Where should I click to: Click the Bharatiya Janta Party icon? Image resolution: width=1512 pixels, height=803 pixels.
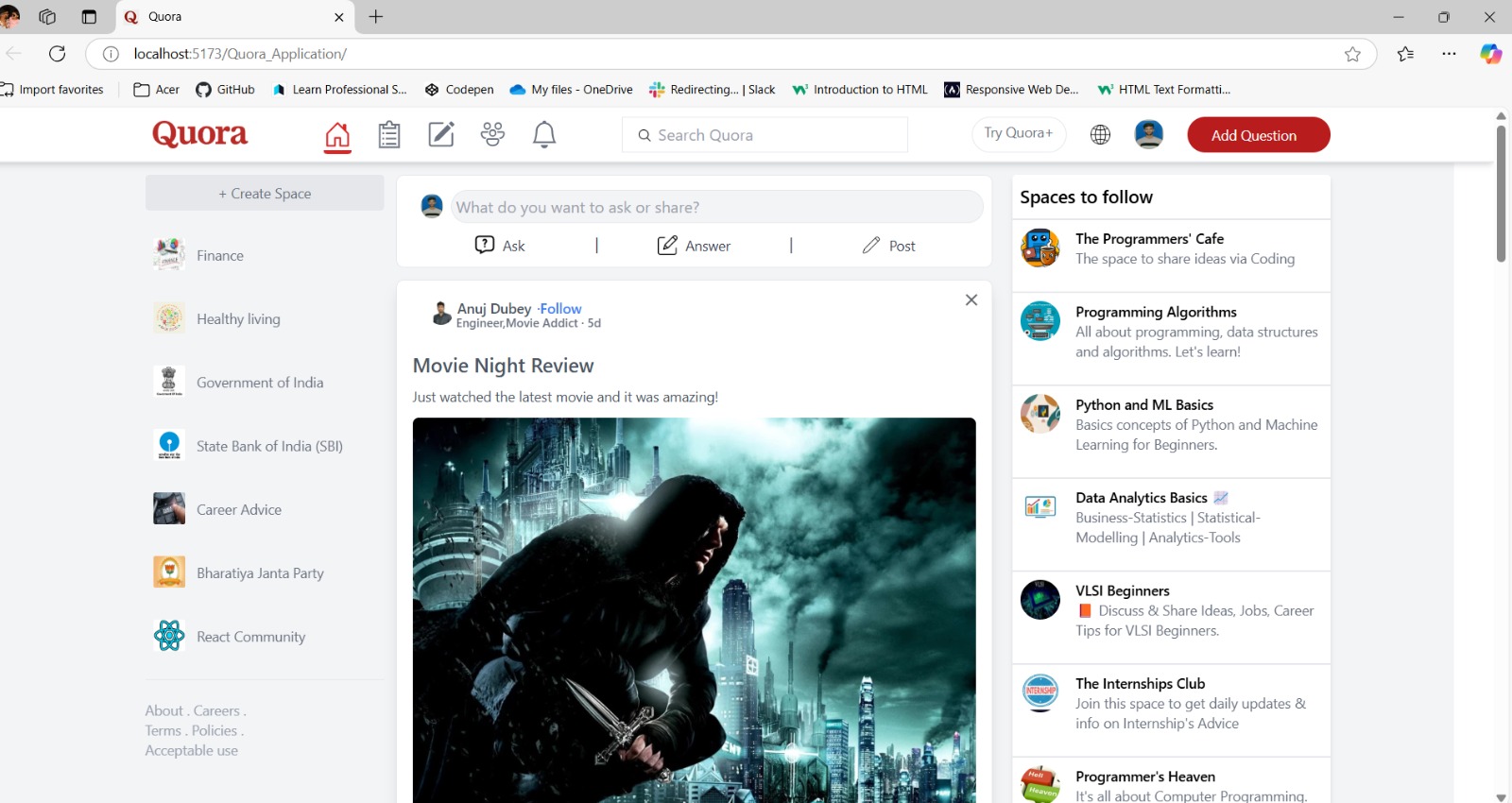tap(169, 572)
